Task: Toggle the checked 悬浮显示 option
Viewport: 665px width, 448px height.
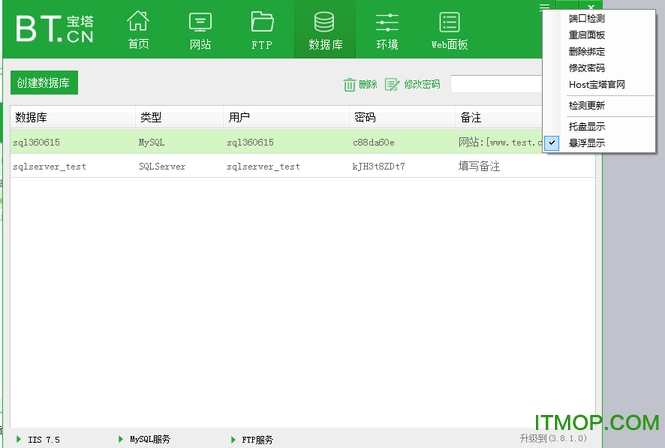Action: 587,143
